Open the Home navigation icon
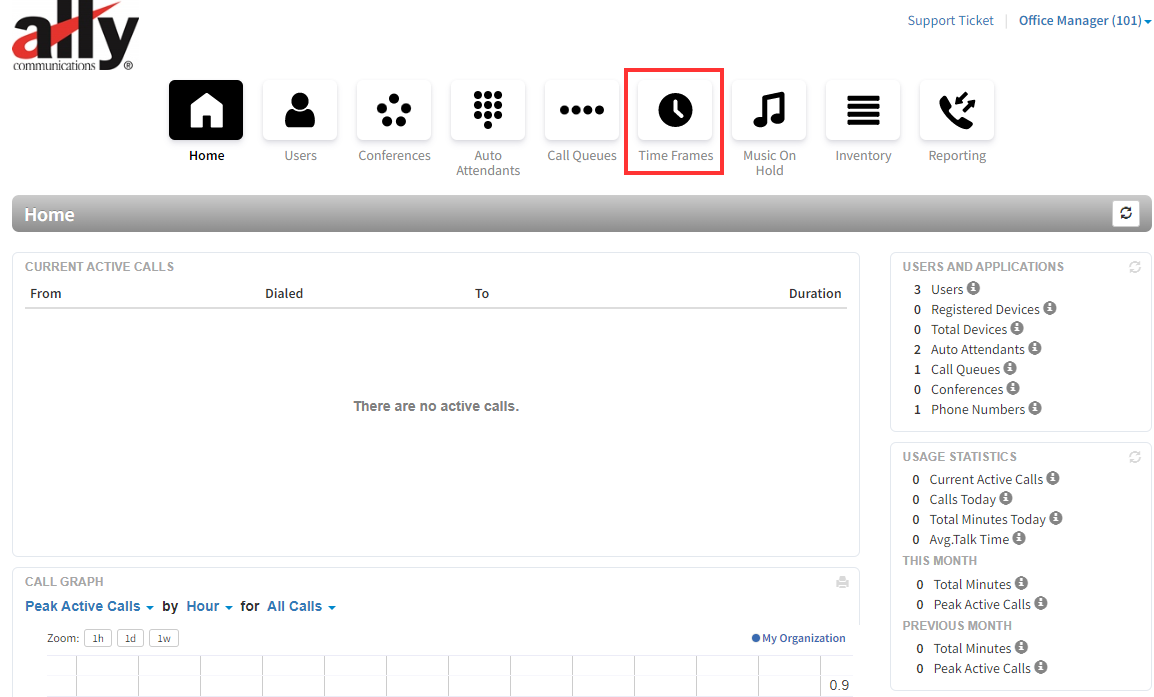The height and width of the screenshot is (697, 1154). (x=206, y=110)
